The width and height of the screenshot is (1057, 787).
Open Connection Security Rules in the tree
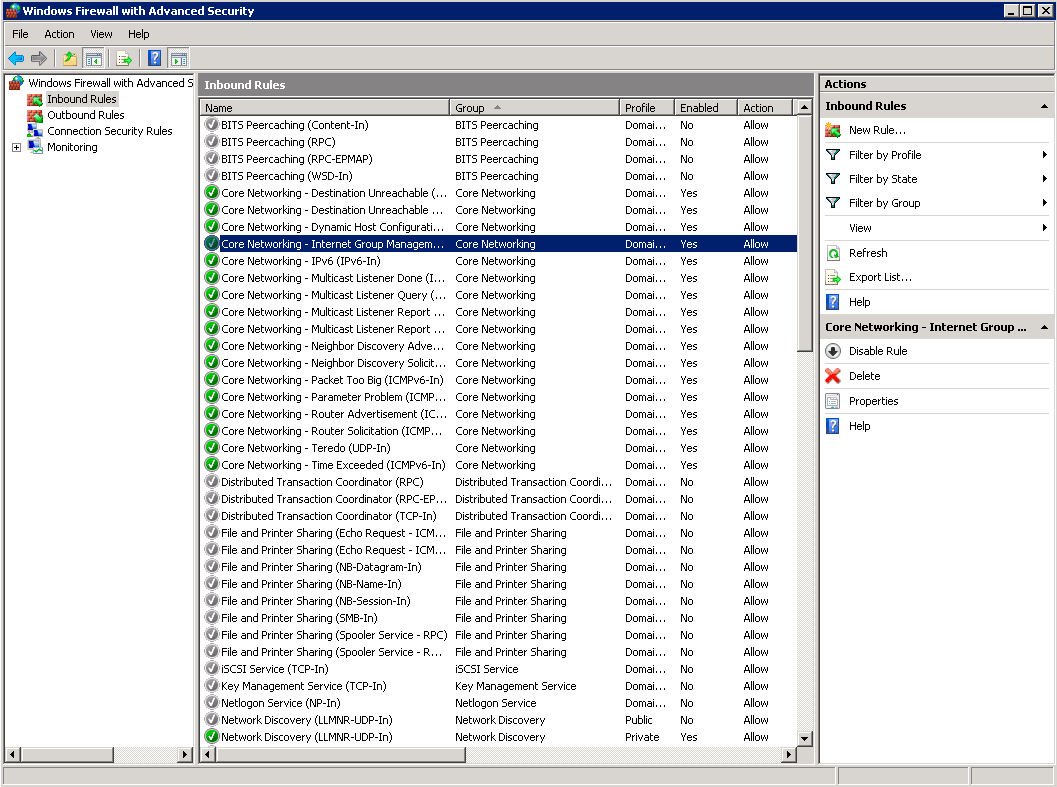[110, 132]
